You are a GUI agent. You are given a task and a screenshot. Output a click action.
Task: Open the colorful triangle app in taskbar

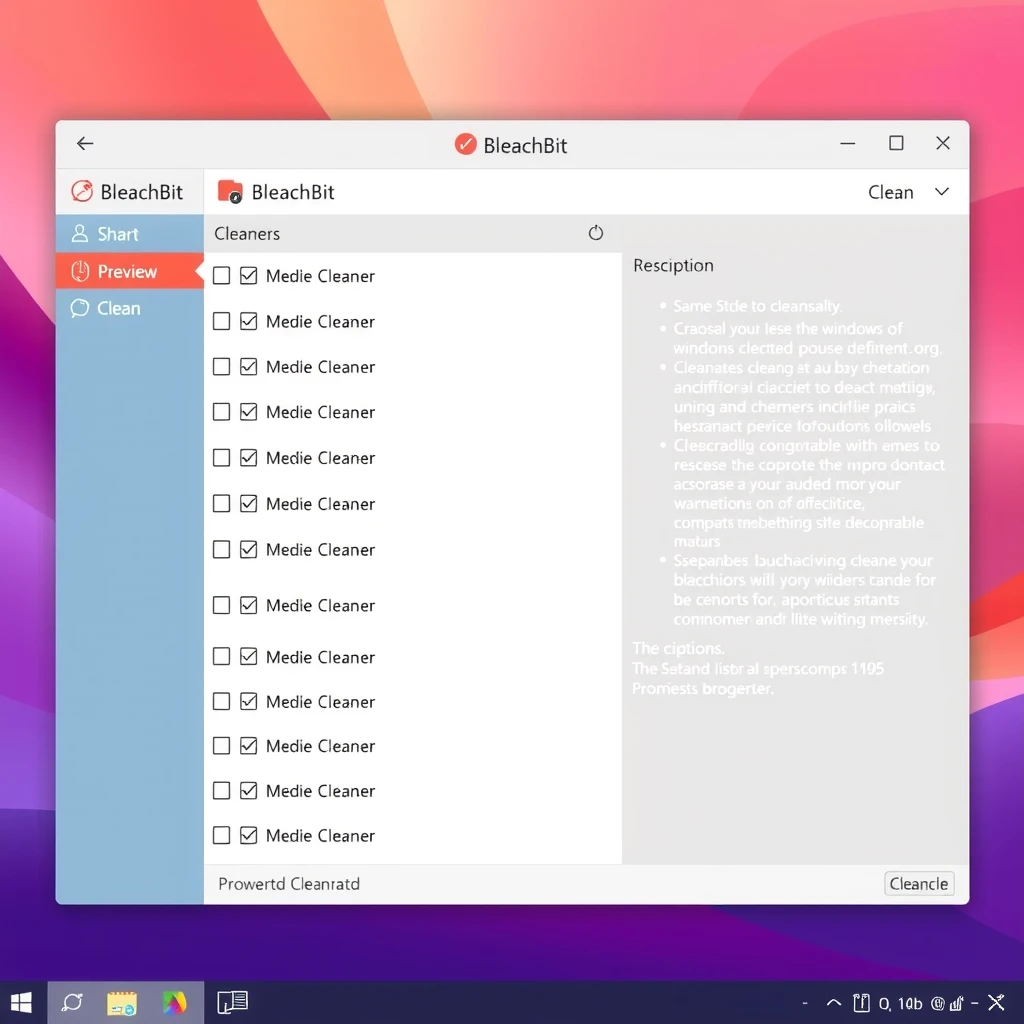click(174, 1003)
